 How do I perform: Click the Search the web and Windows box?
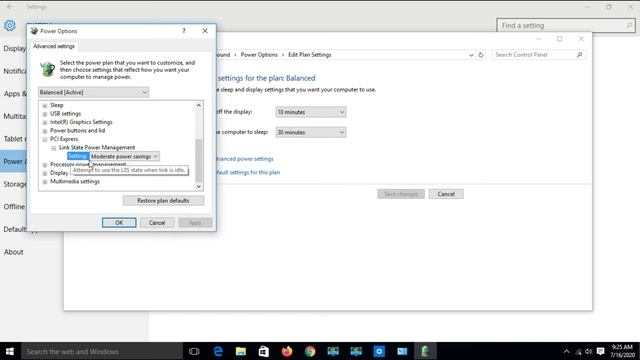102,351
